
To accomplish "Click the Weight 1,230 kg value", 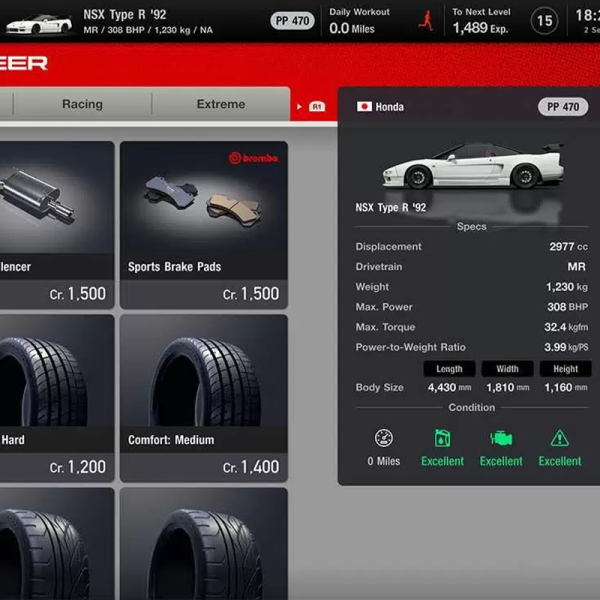I will point(567,287).
